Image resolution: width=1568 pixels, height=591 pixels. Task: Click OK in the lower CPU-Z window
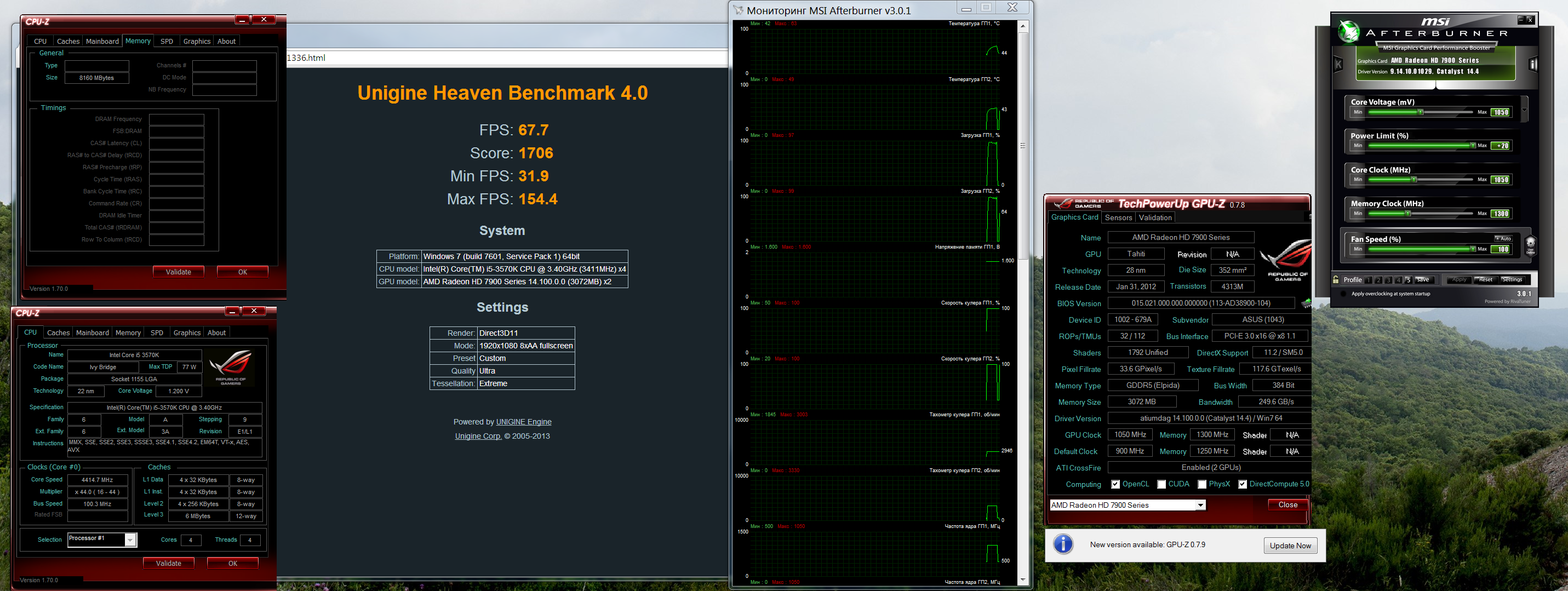point(232,564)
